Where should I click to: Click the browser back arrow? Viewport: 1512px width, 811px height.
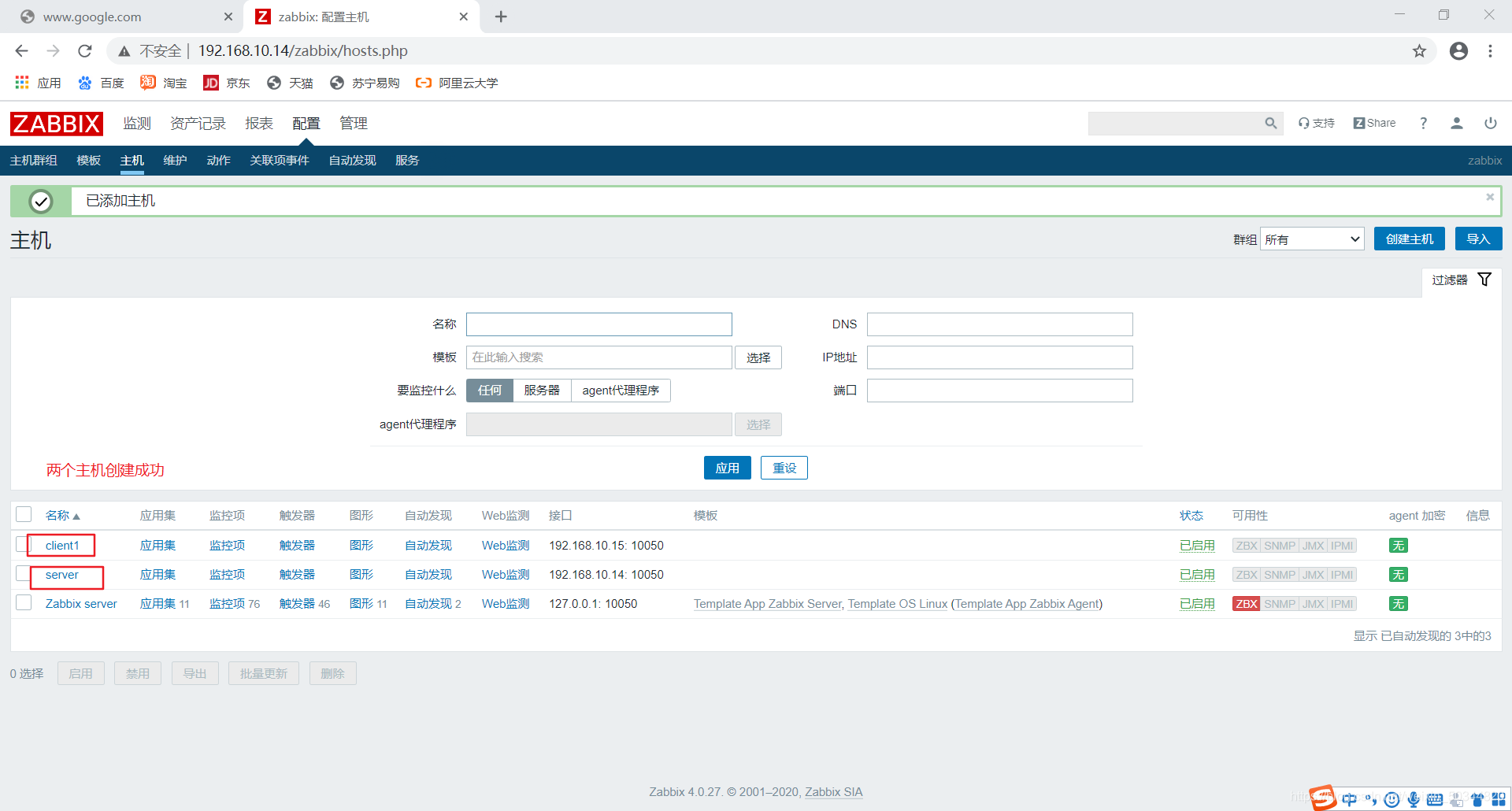(21, 51)
